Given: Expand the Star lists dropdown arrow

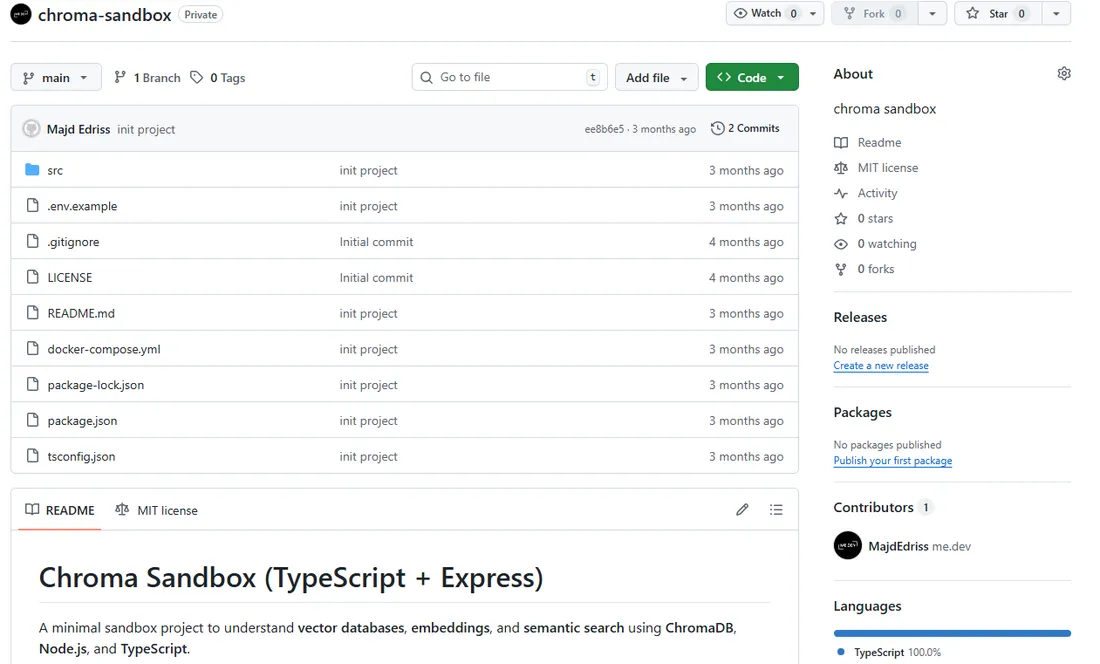Looking at the screenshot, I should point(1057,13).
